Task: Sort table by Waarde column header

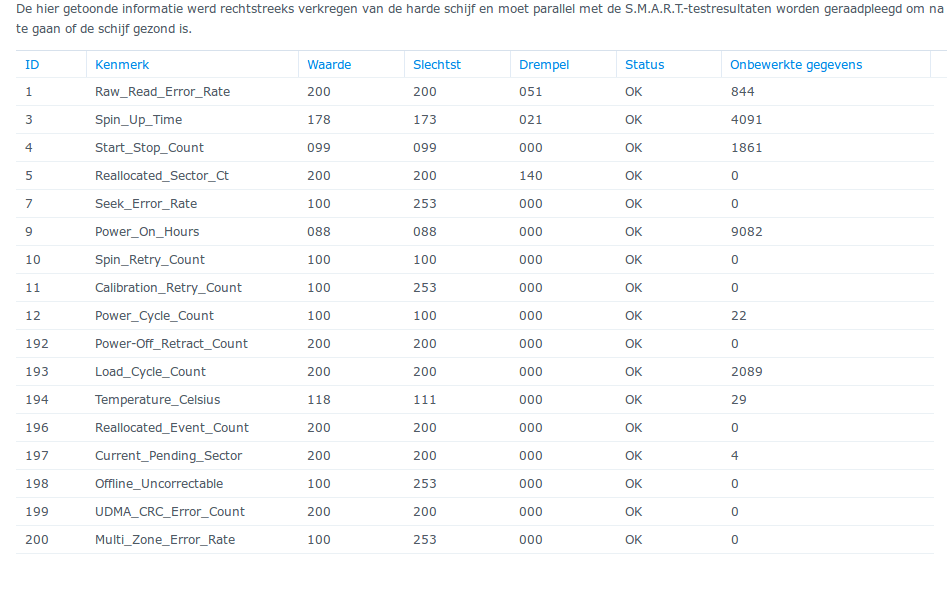Action: click(x=329, y=65)
